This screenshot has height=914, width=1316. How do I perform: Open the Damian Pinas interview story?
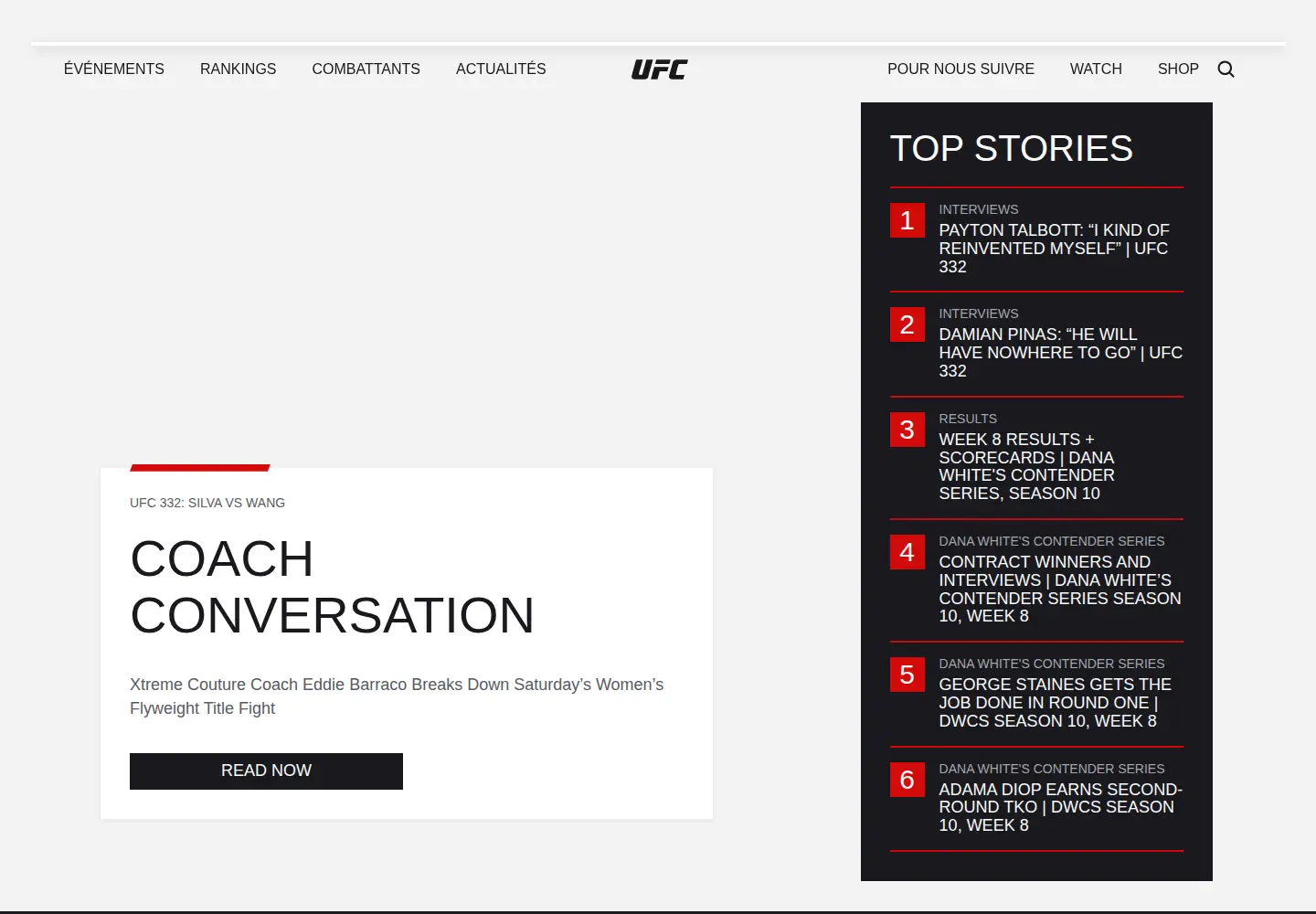coord(1060,353)
